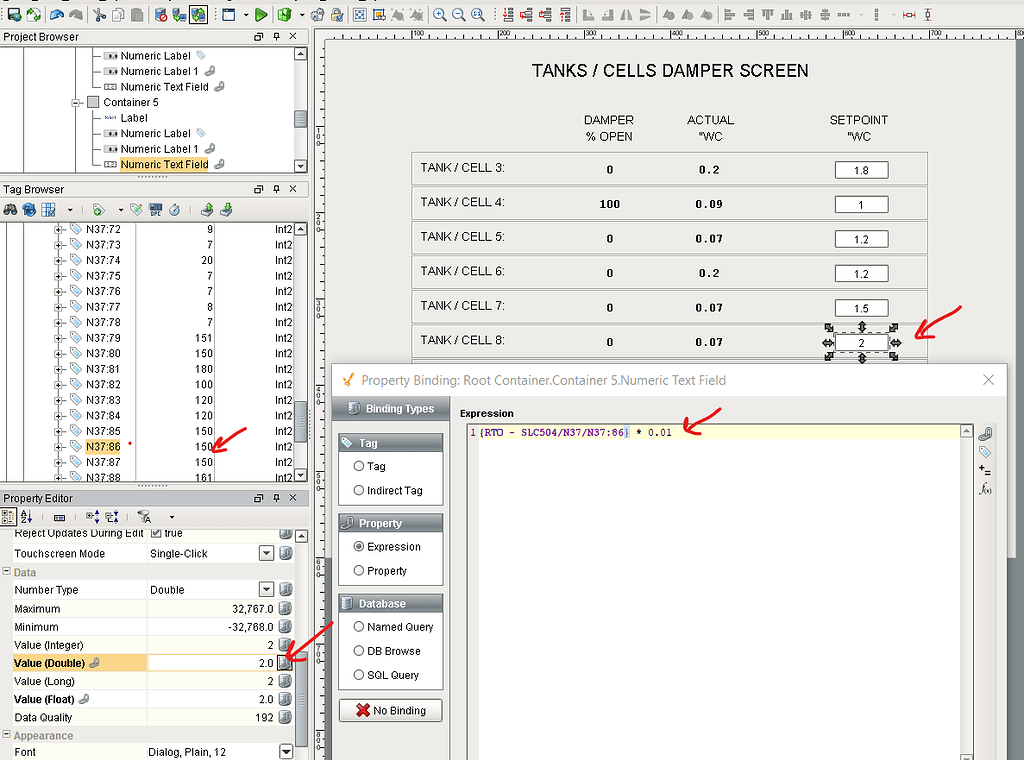
Task: Open the Number Type dropdown
Action: (264, 590)
